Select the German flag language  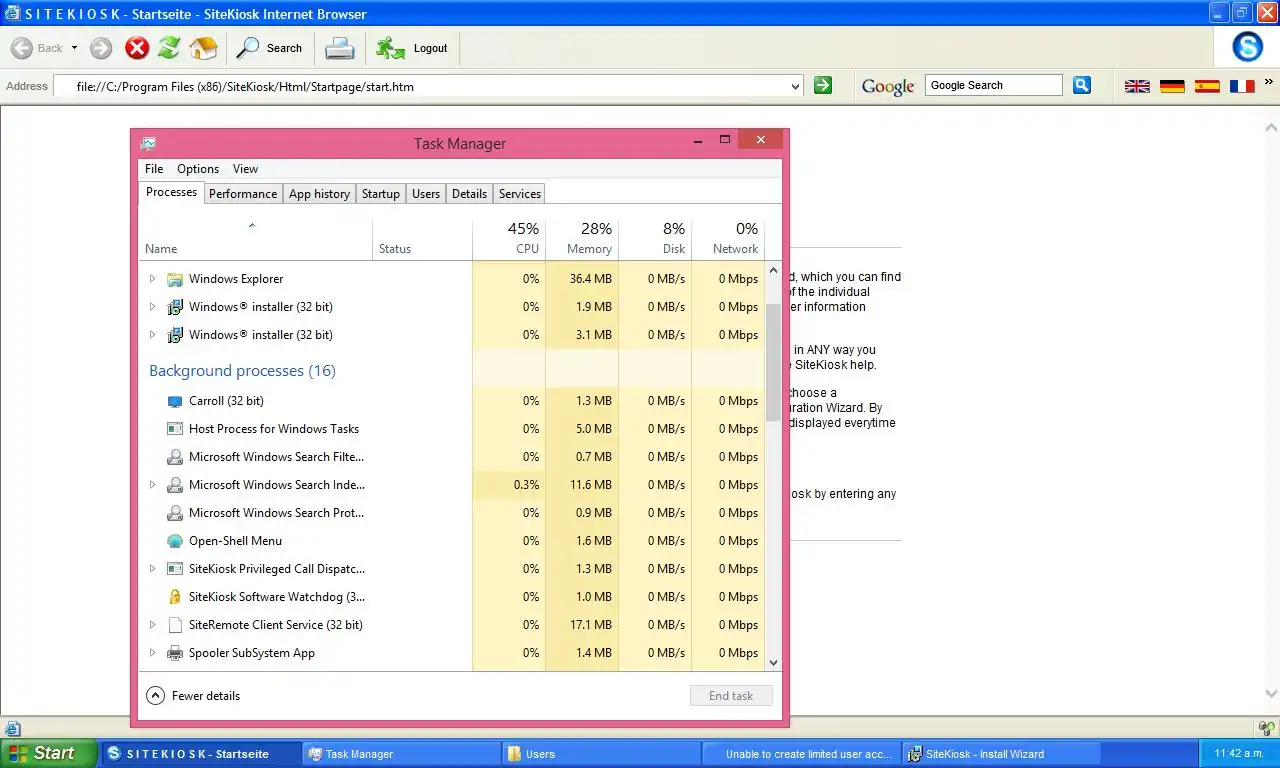(1172, 87)
